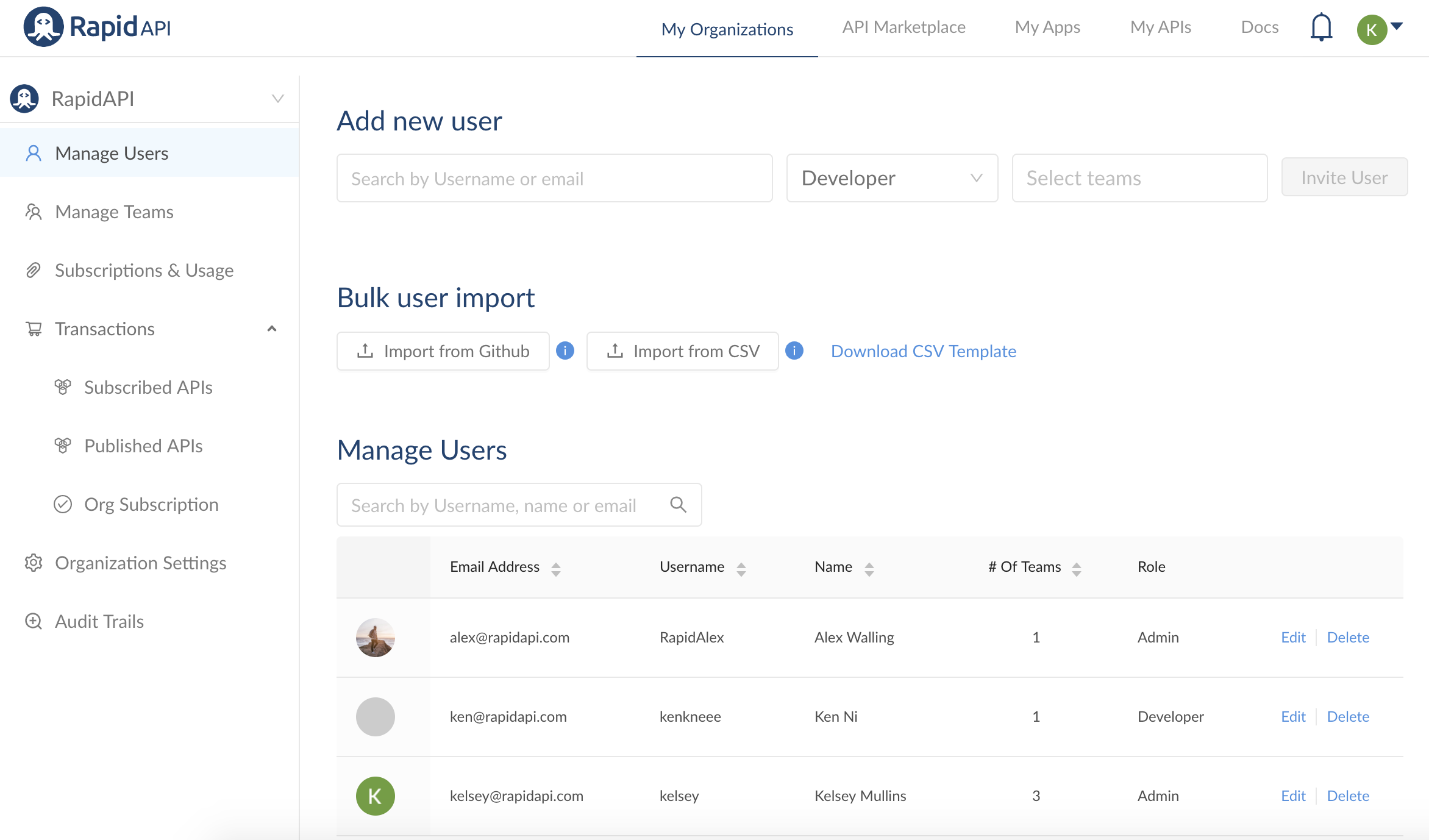
Task: Click the My Organizations tab
Action: [x=727, y=27]
